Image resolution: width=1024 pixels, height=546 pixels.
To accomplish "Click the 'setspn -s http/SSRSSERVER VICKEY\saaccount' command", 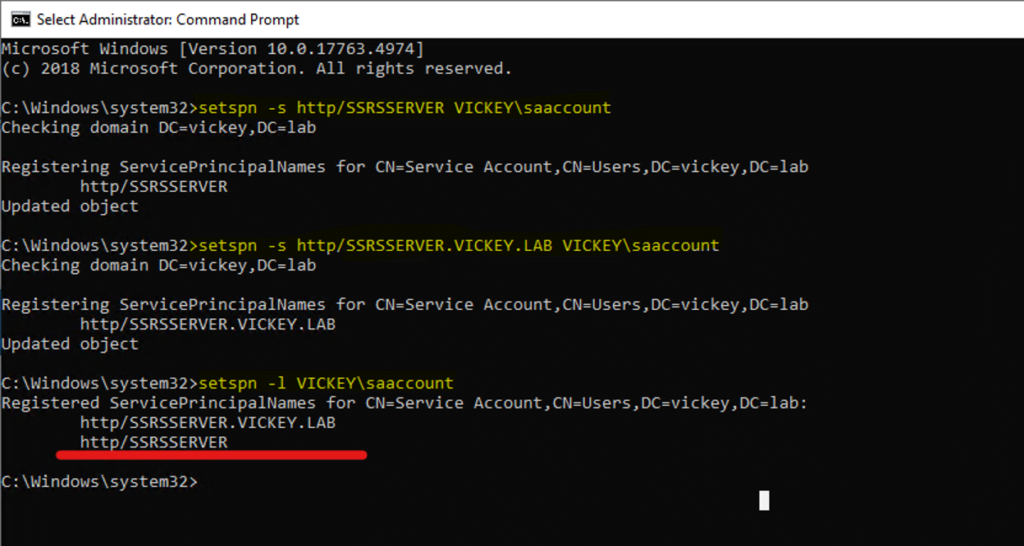I will pos(405,108).
